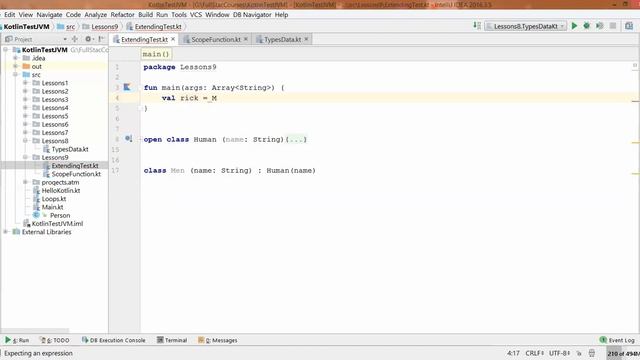Open the Code menu
Image resolution: width=640 pixels, height=360 pixels.
point(73,15)
